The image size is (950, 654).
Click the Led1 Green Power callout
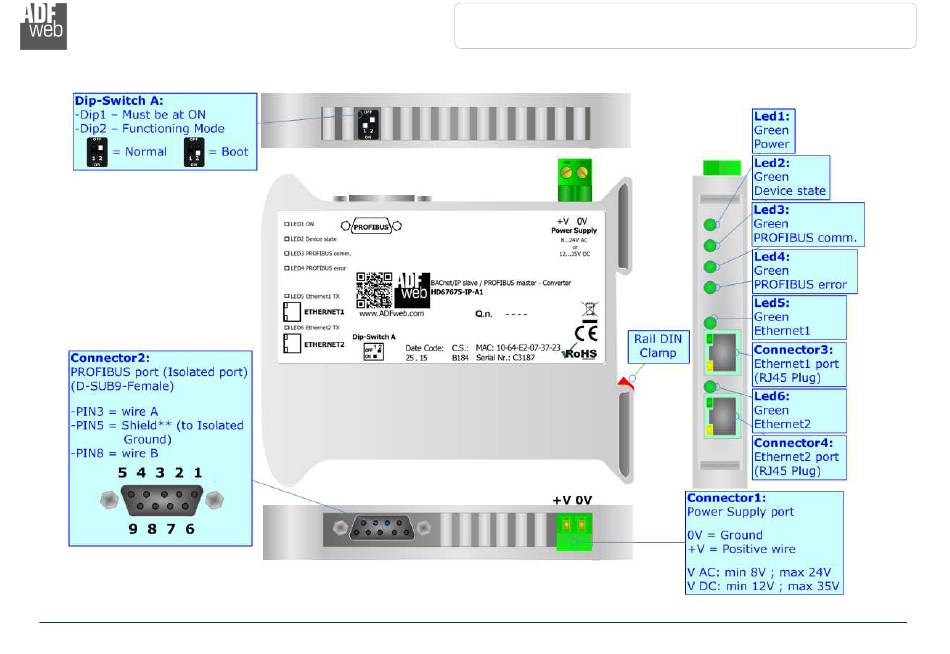click(774, 130)
